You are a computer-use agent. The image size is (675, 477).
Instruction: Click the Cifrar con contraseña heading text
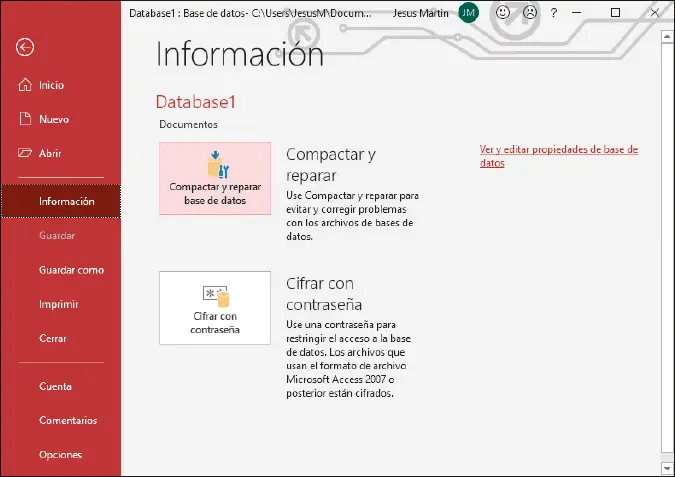324,294
